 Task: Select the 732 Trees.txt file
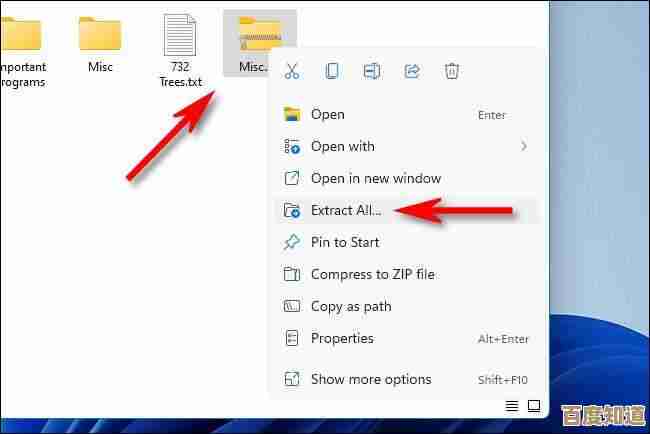[x=180, y=45]
